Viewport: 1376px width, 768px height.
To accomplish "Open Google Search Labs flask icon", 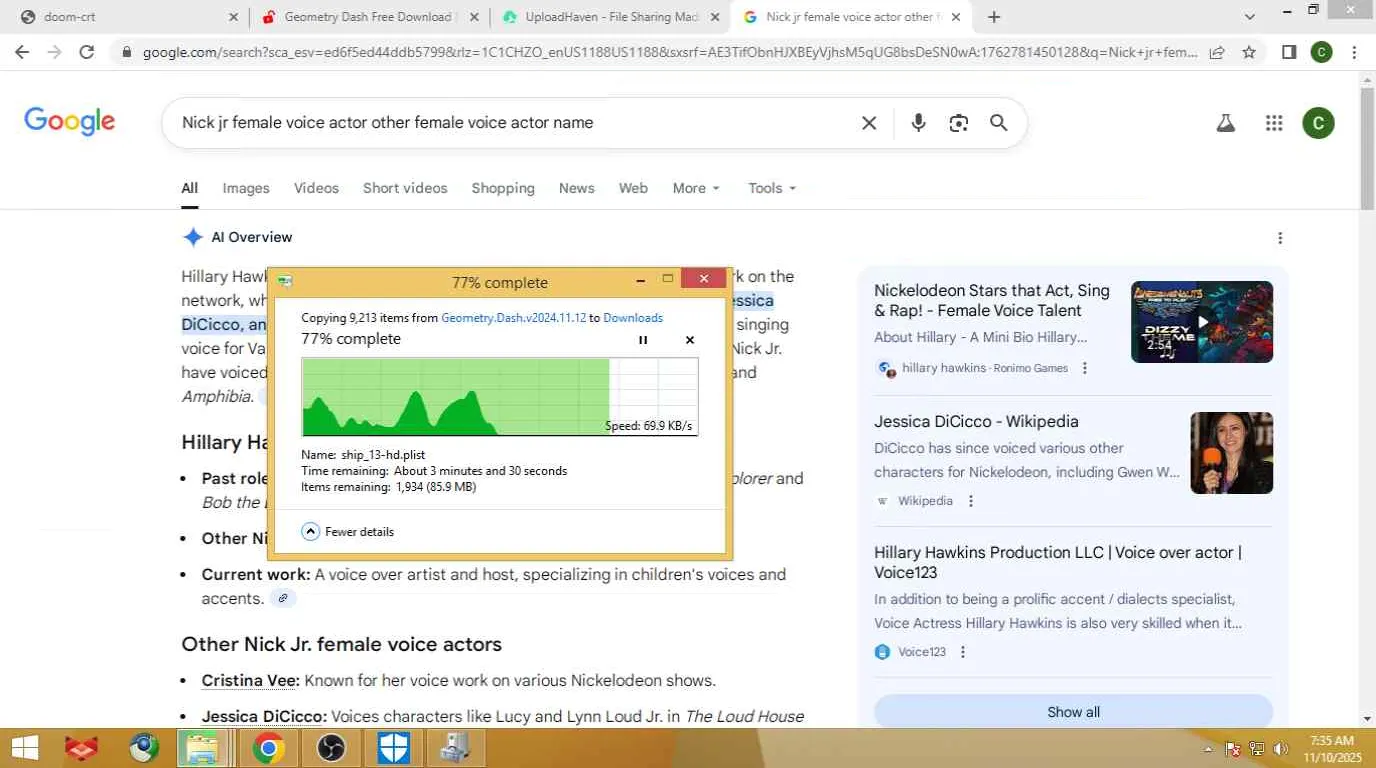I will (1226, 123).
